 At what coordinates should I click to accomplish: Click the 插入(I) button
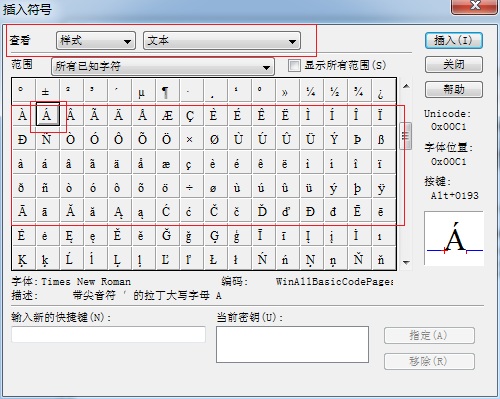pyautogui.click(x=454, y=41)
